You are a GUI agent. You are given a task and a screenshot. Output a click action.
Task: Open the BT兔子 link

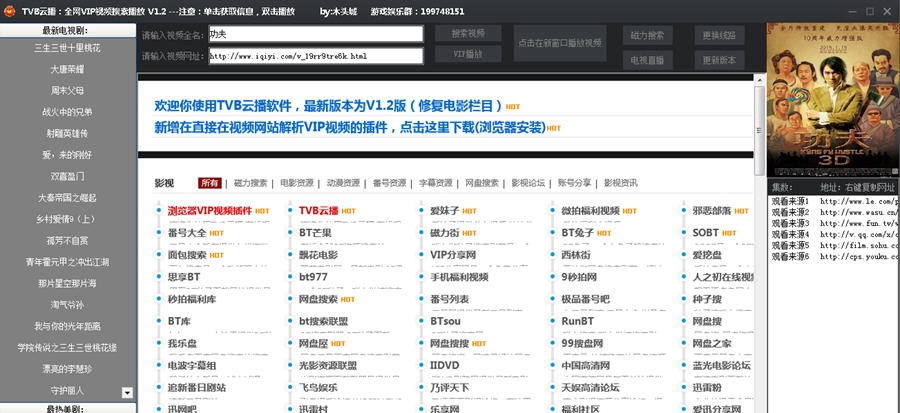(577, 233)
